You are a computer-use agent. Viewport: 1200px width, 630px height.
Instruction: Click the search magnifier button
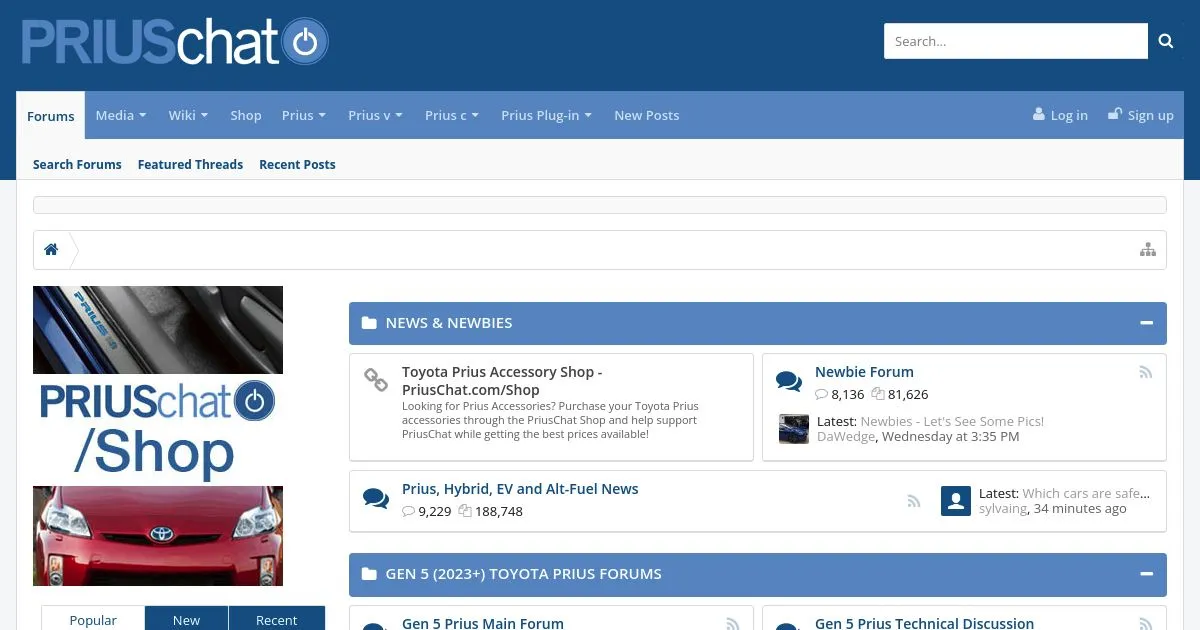click(1165, 41)
